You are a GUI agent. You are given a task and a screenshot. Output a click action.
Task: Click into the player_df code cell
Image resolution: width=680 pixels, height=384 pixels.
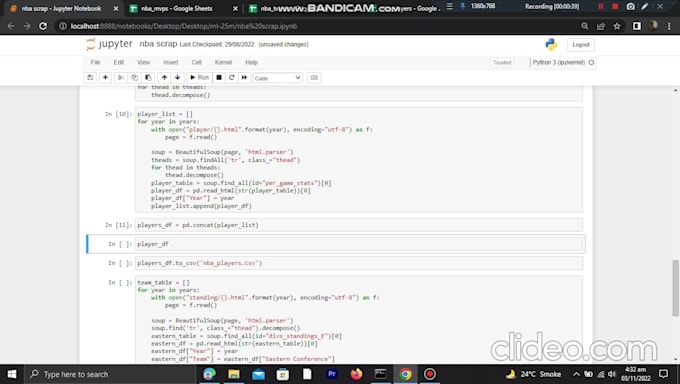359,244
